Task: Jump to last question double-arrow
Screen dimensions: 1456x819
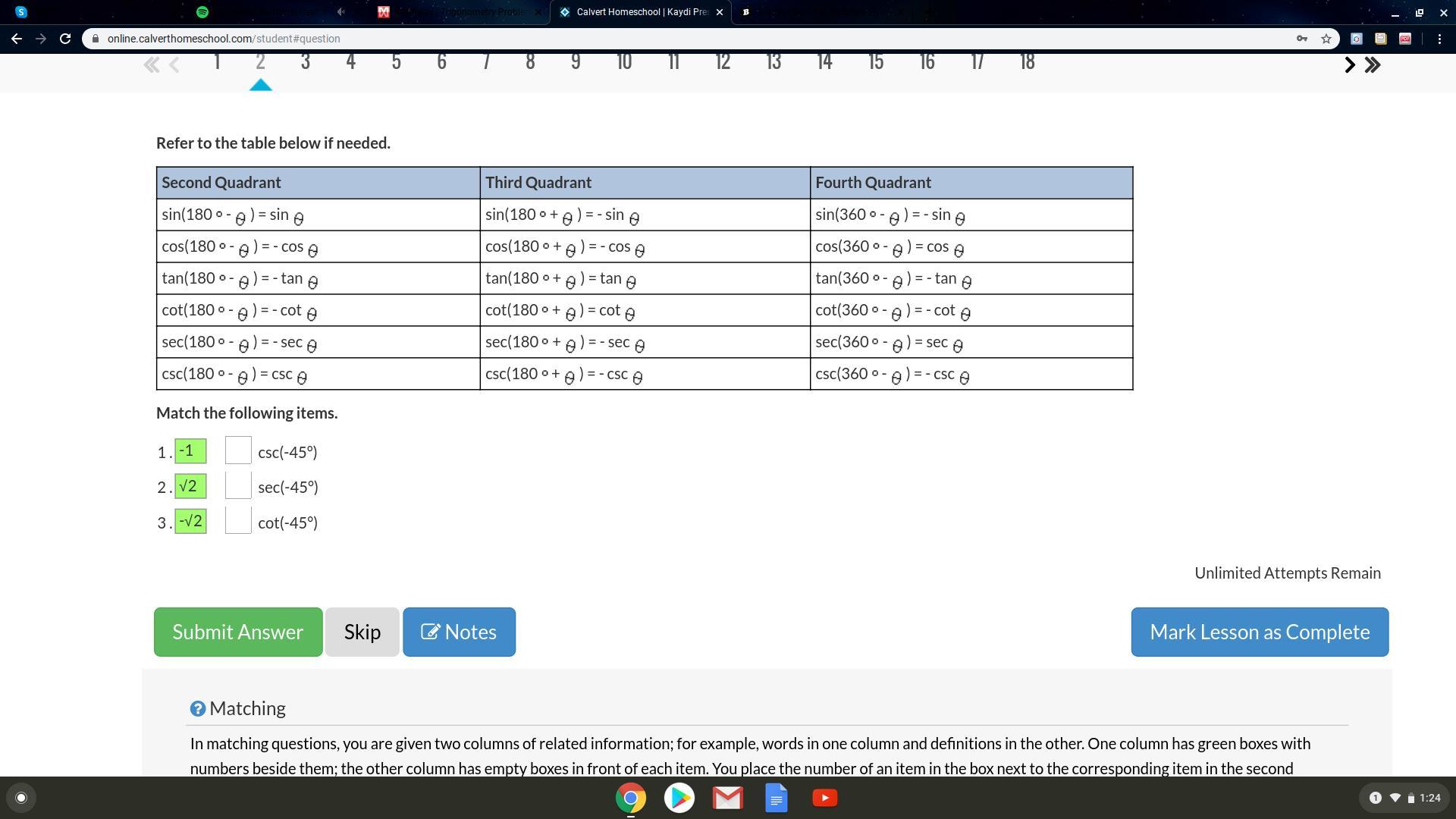Action: tap(1373, 65)
